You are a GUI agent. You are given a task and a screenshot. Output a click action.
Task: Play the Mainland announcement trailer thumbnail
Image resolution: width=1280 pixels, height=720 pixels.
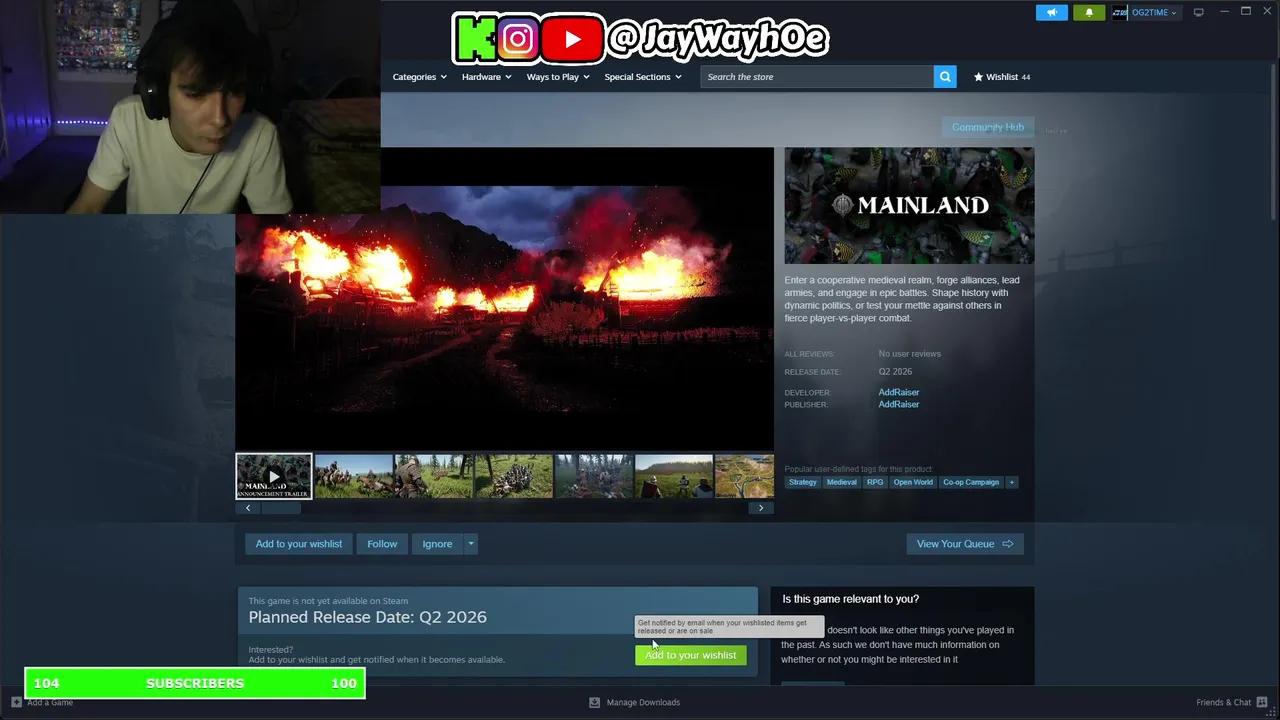(x=274, y=476)
